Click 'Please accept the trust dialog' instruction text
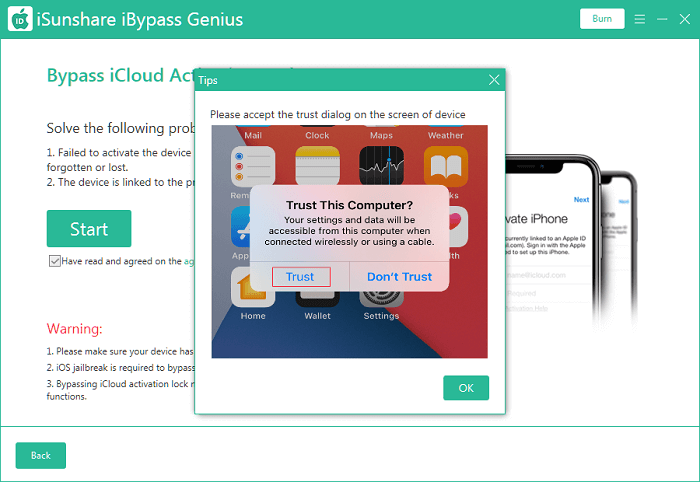 [x=338, y=114]
